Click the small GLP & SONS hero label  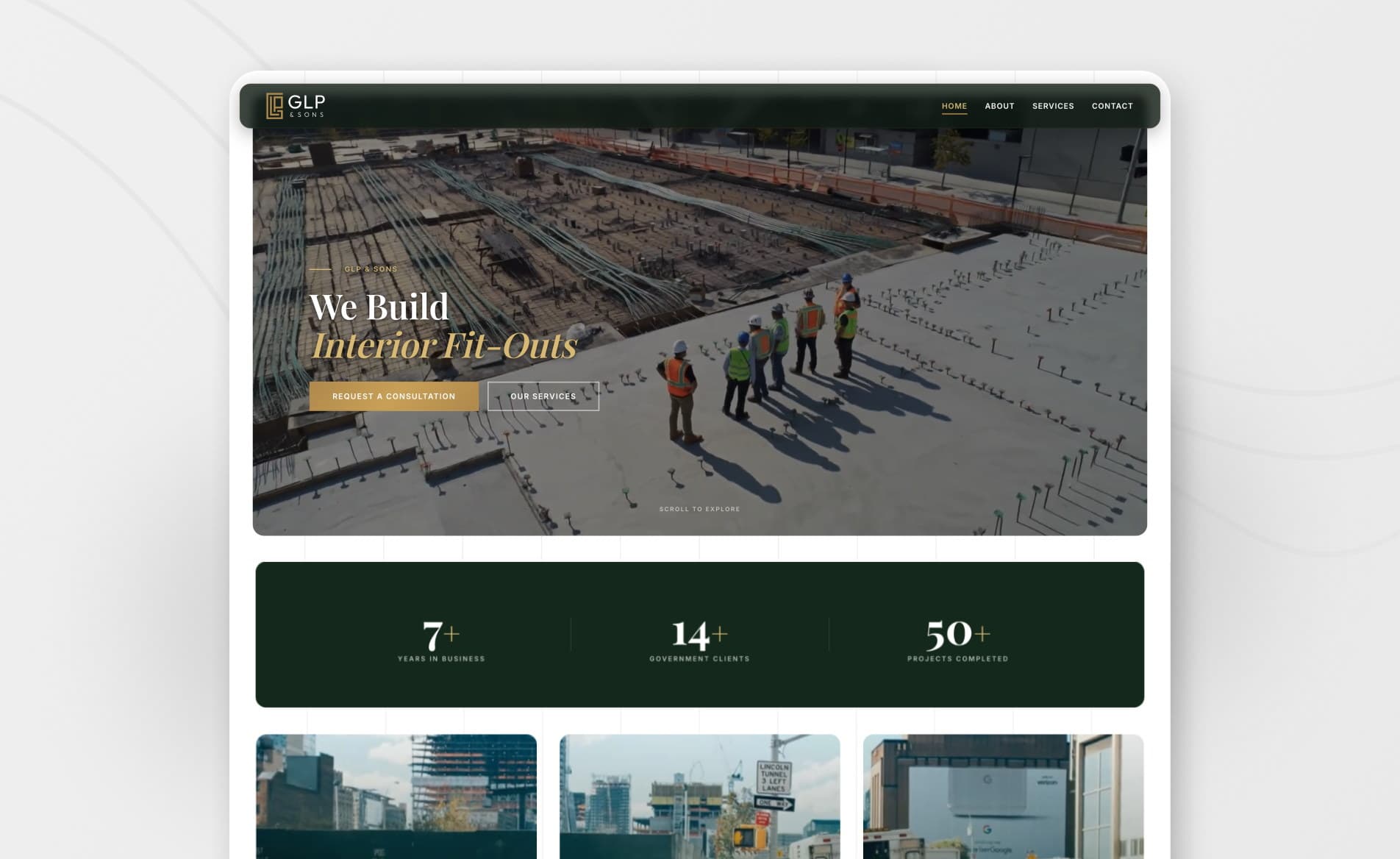[x=371, y=269]
